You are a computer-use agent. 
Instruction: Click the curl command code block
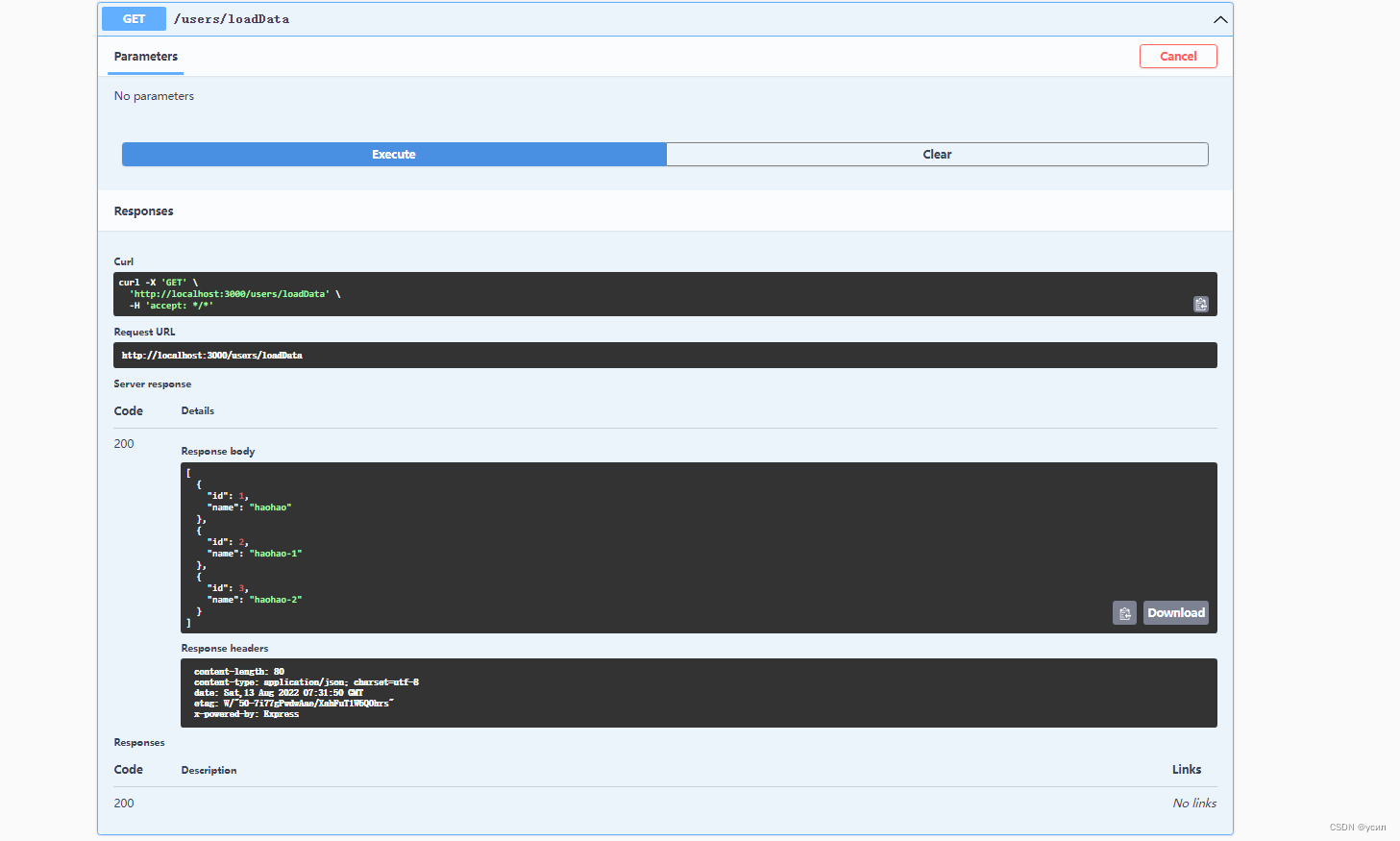point(665,294)
